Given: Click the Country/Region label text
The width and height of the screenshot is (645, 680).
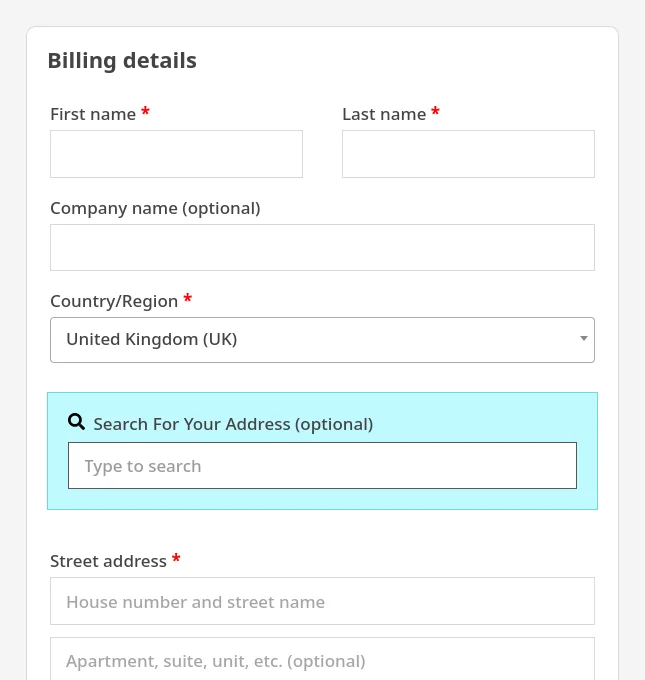Looking at the screenshot, I should point(114,301).
